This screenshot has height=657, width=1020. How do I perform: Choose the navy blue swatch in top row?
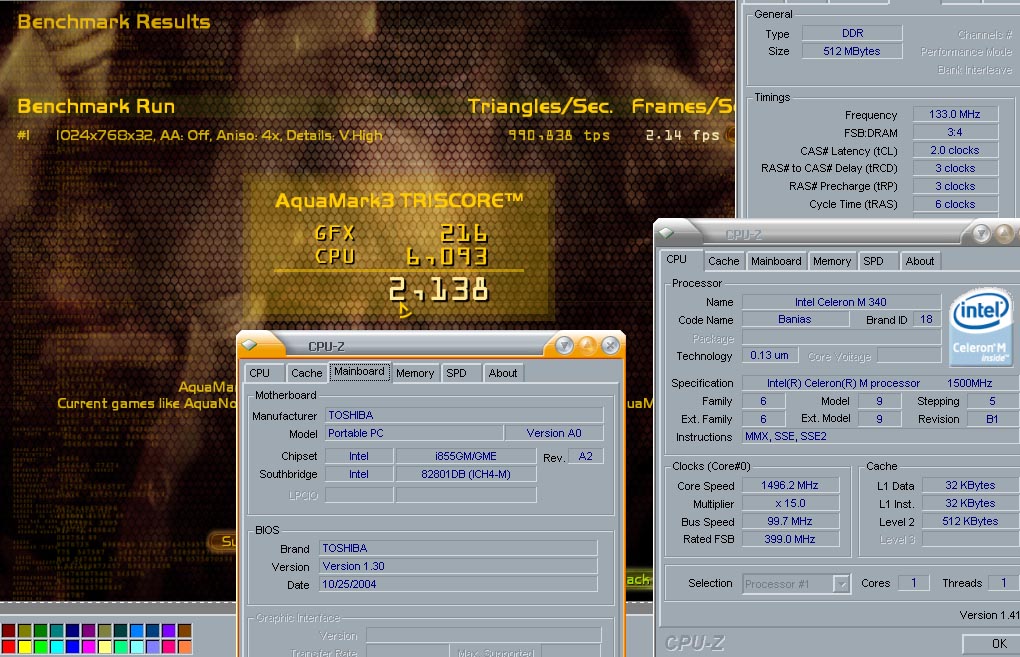pos(72,630)
